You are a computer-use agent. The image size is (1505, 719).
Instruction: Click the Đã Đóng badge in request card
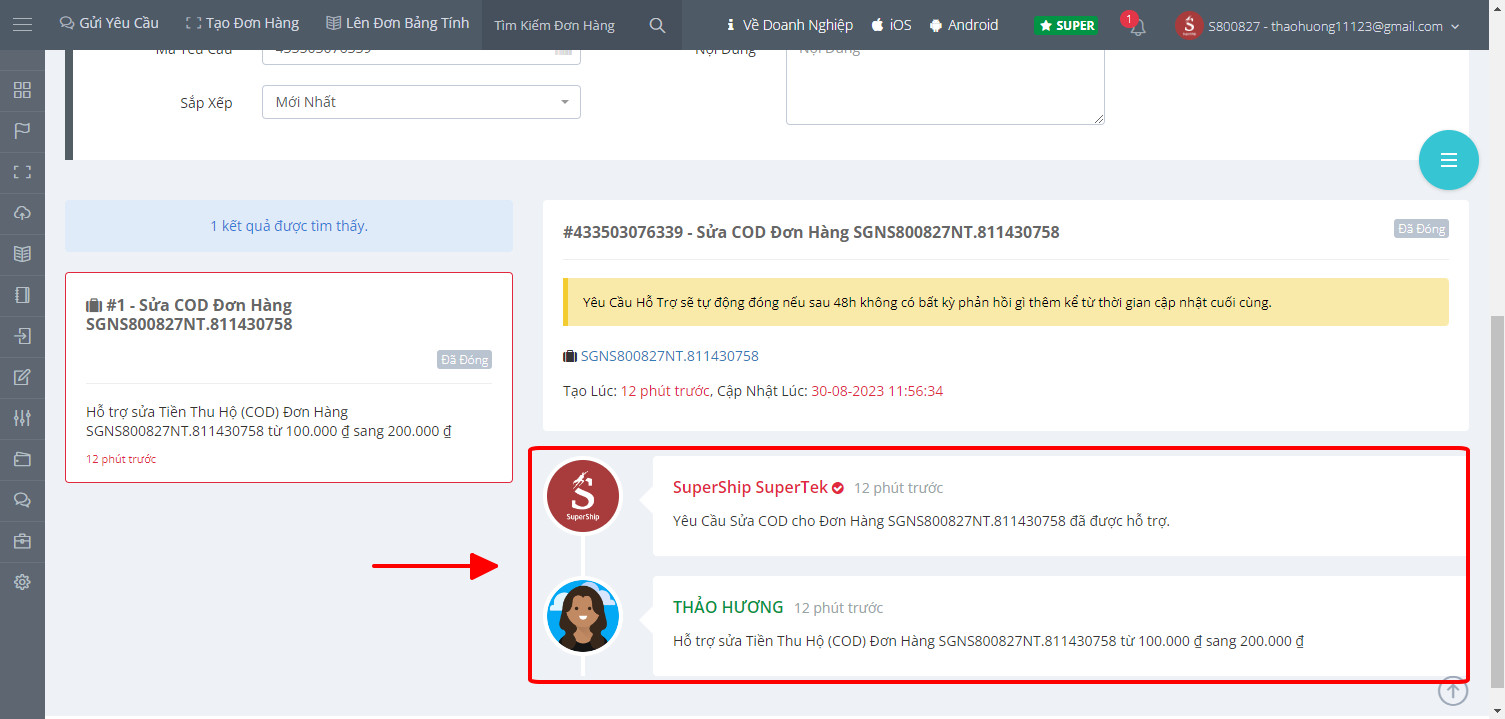point(464,360)
